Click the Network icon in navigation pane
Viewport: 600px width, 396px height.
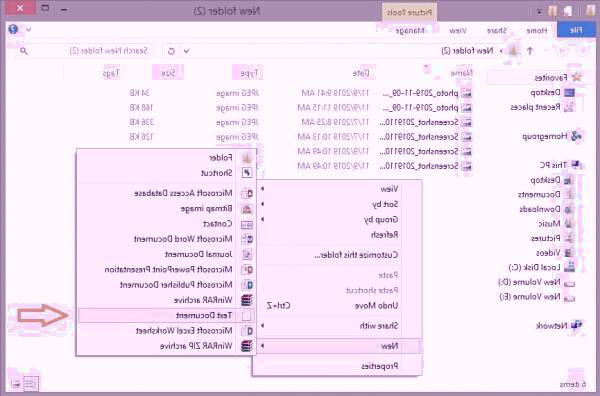576,326
